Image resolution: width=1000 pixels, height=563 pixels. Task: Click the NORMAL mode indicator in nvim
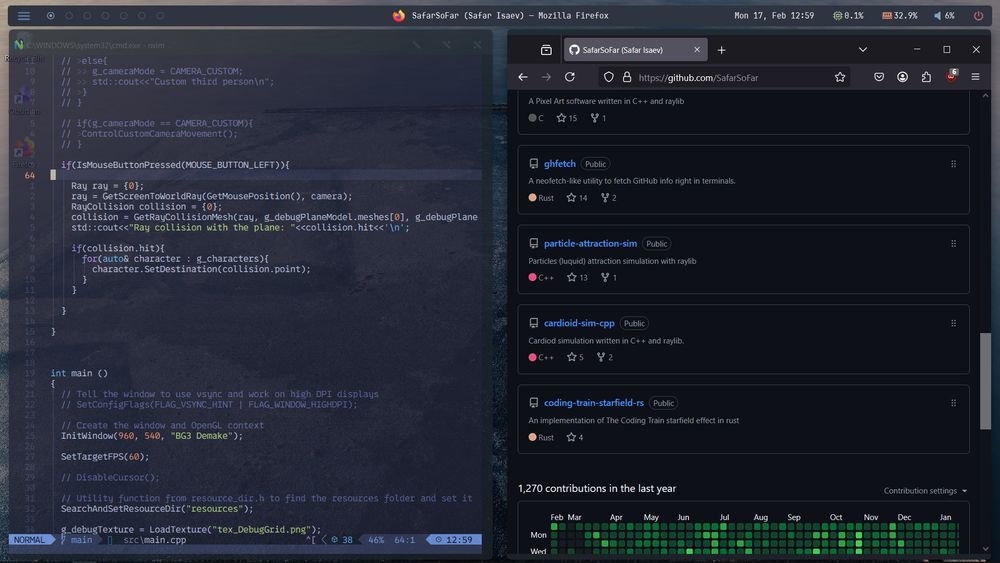[x=29, y=540]
